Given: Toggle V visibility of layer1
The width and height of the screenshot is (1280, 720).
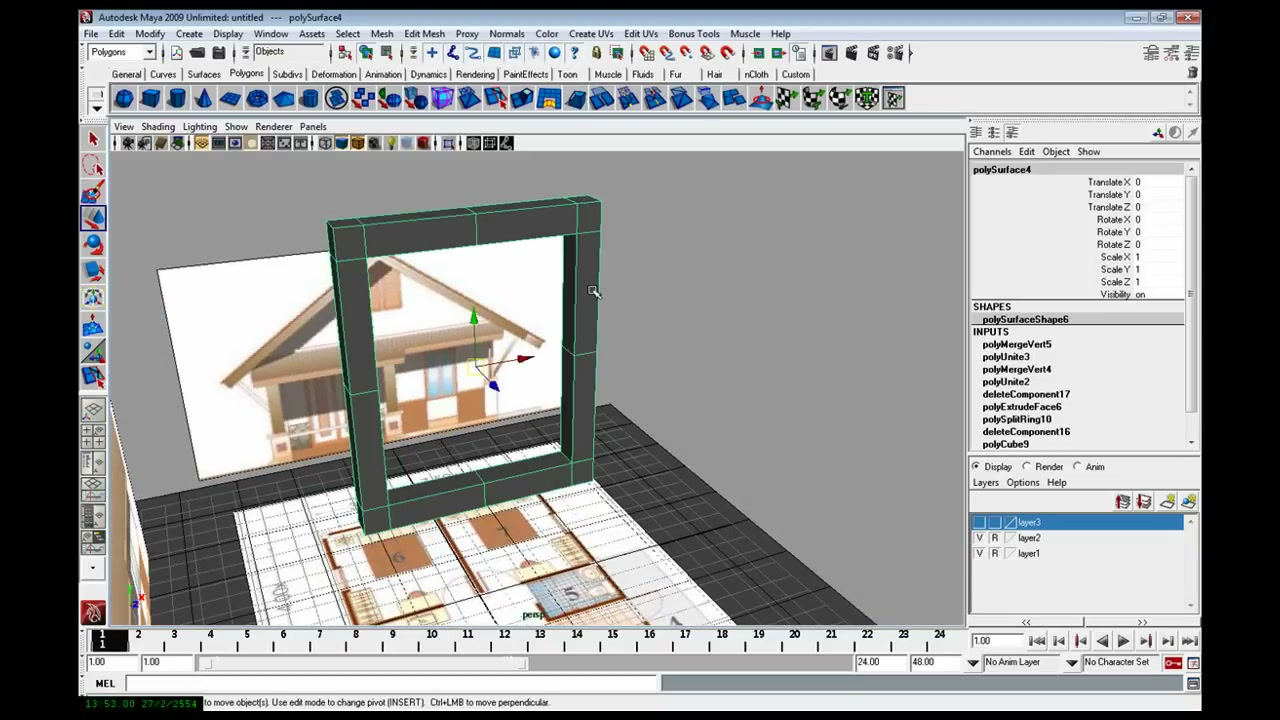Looking at the screenshot, I should click(x=980, y=553).
